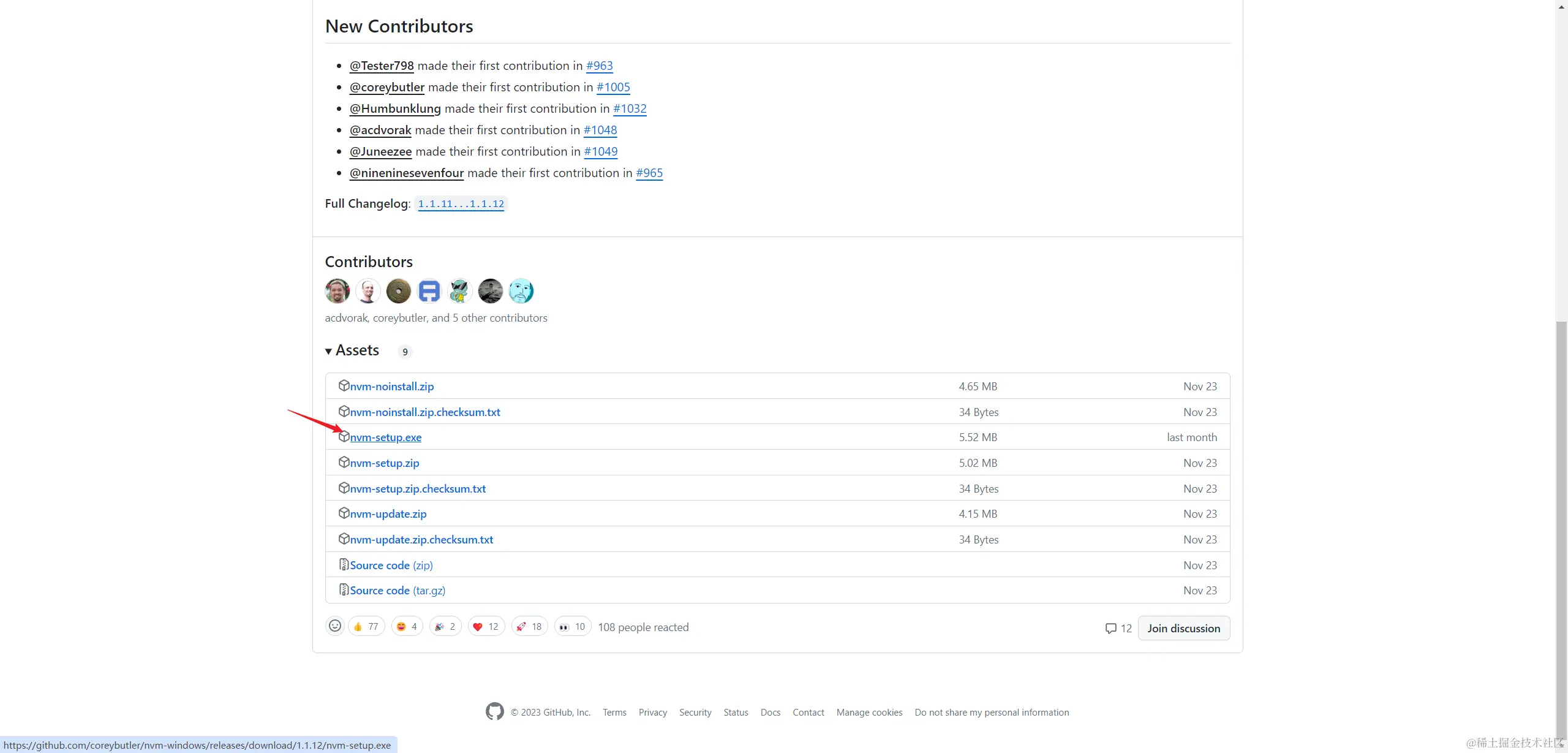The image size is (1568, 753).
Task: Click the package icon beside nvm-update.zip
Action: (x=344, y=513)
